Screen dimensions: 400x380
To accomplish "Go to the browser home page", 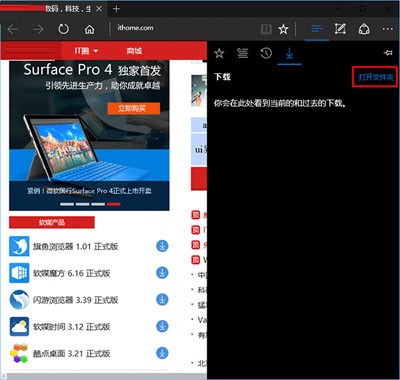I will pos(89,29).
